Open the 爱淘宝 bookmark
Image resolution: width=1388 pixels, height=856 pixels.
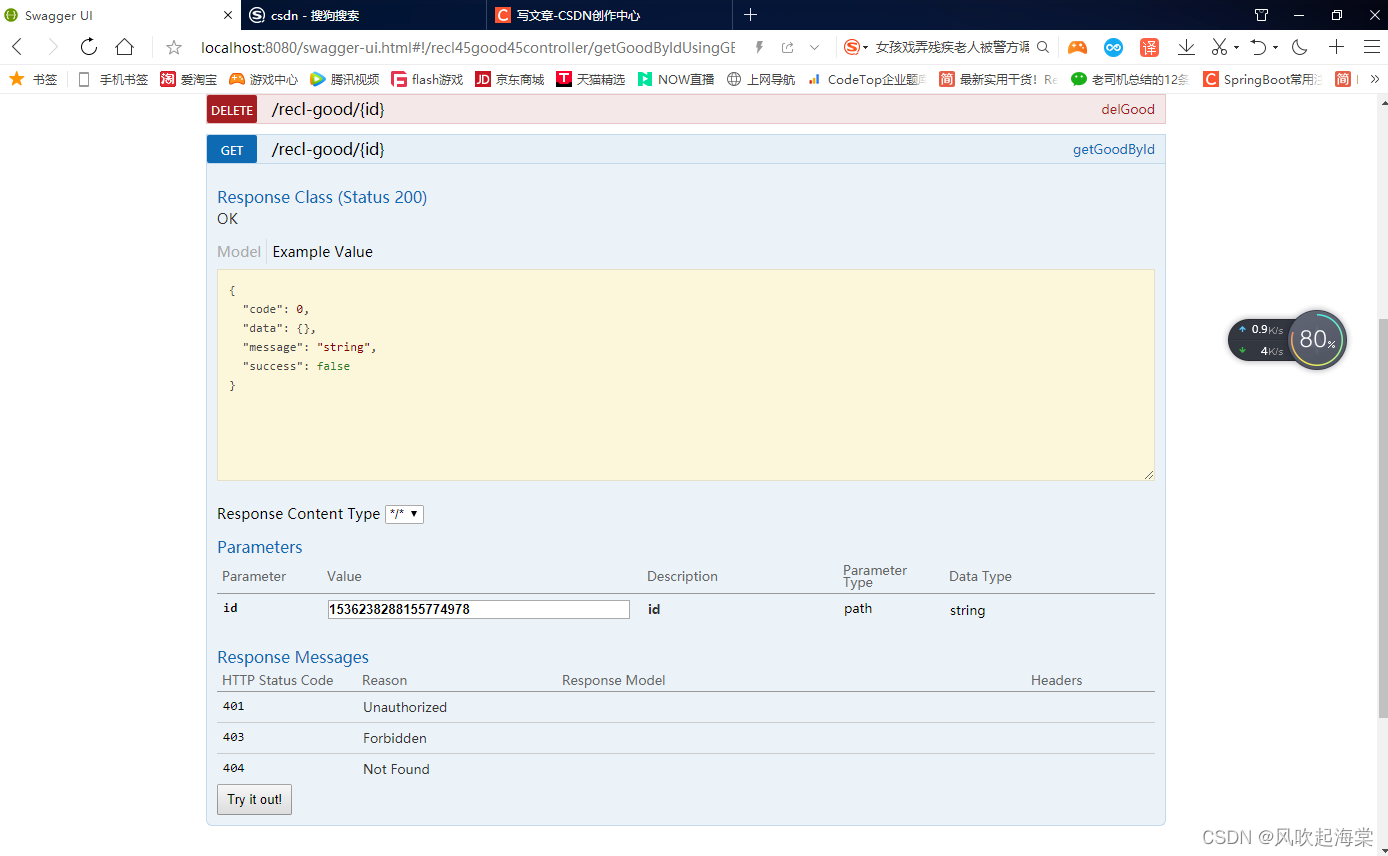click(x=188, y=79)
